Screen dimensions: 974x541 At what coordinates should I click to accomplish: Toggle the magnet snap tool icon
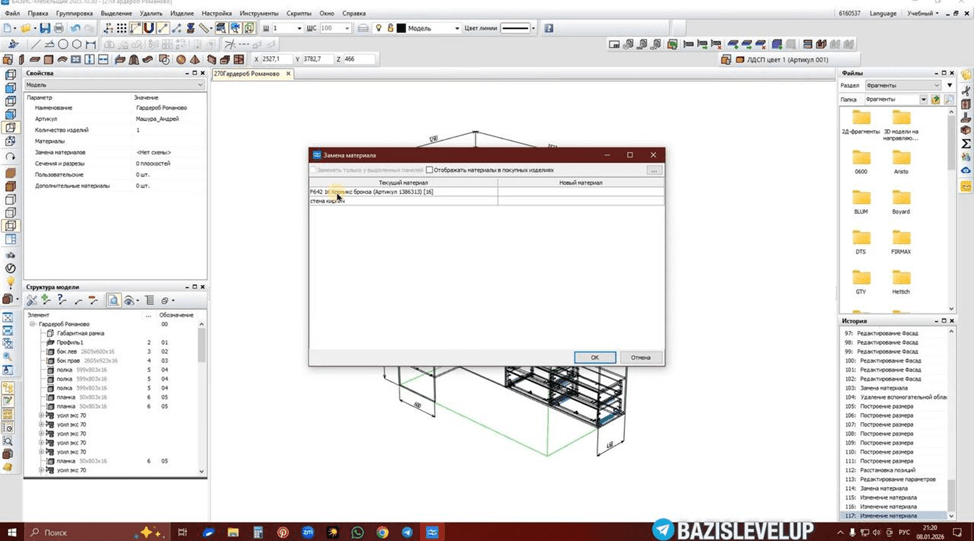coord(148,28)
